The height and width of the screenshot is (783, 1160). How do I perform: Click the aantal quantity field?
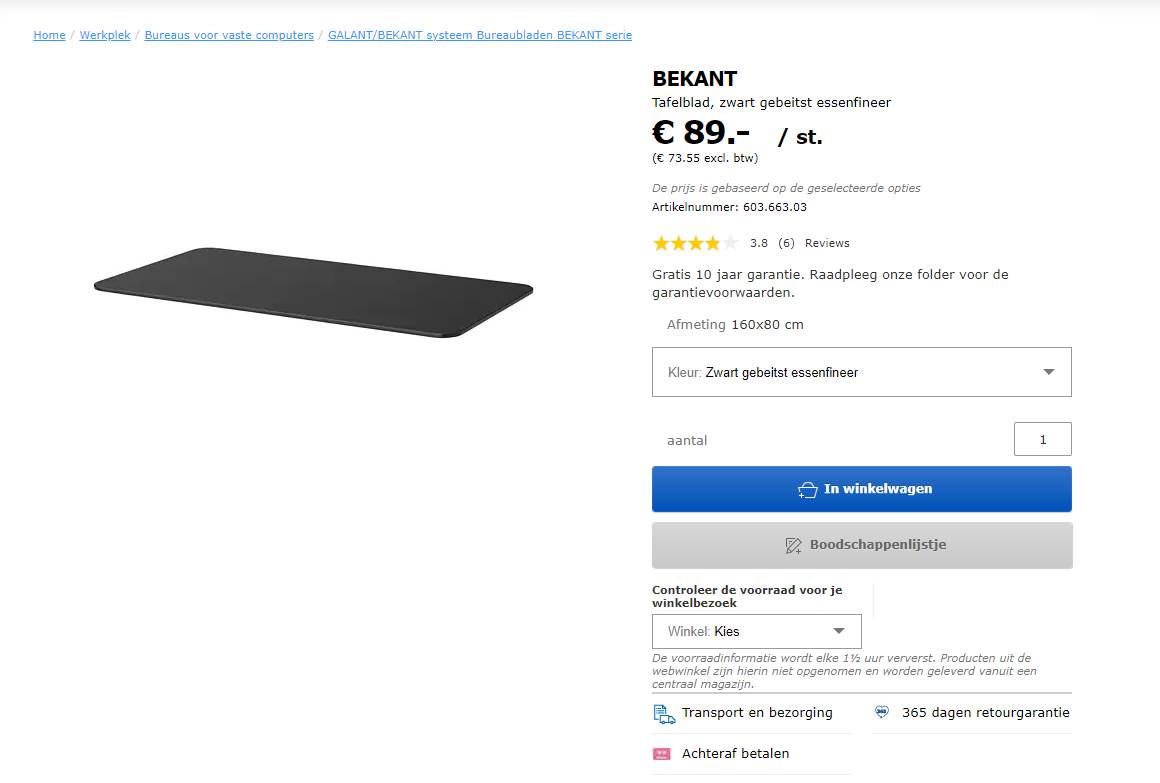pos(1042,439)
